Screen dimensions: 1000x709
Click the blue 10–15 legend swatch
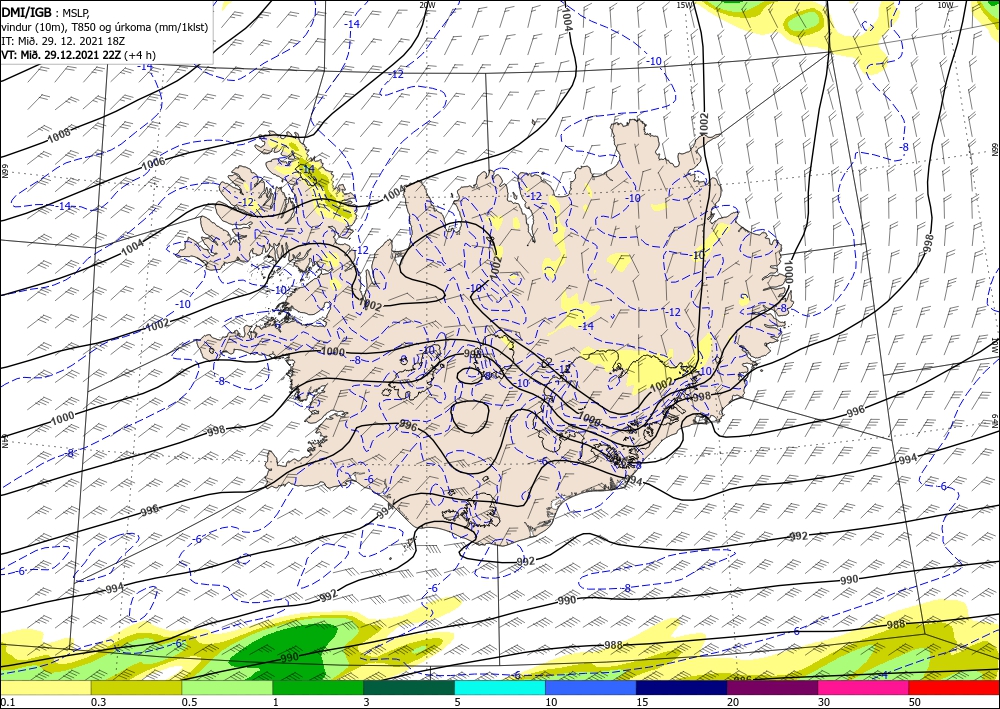(591, 687)
